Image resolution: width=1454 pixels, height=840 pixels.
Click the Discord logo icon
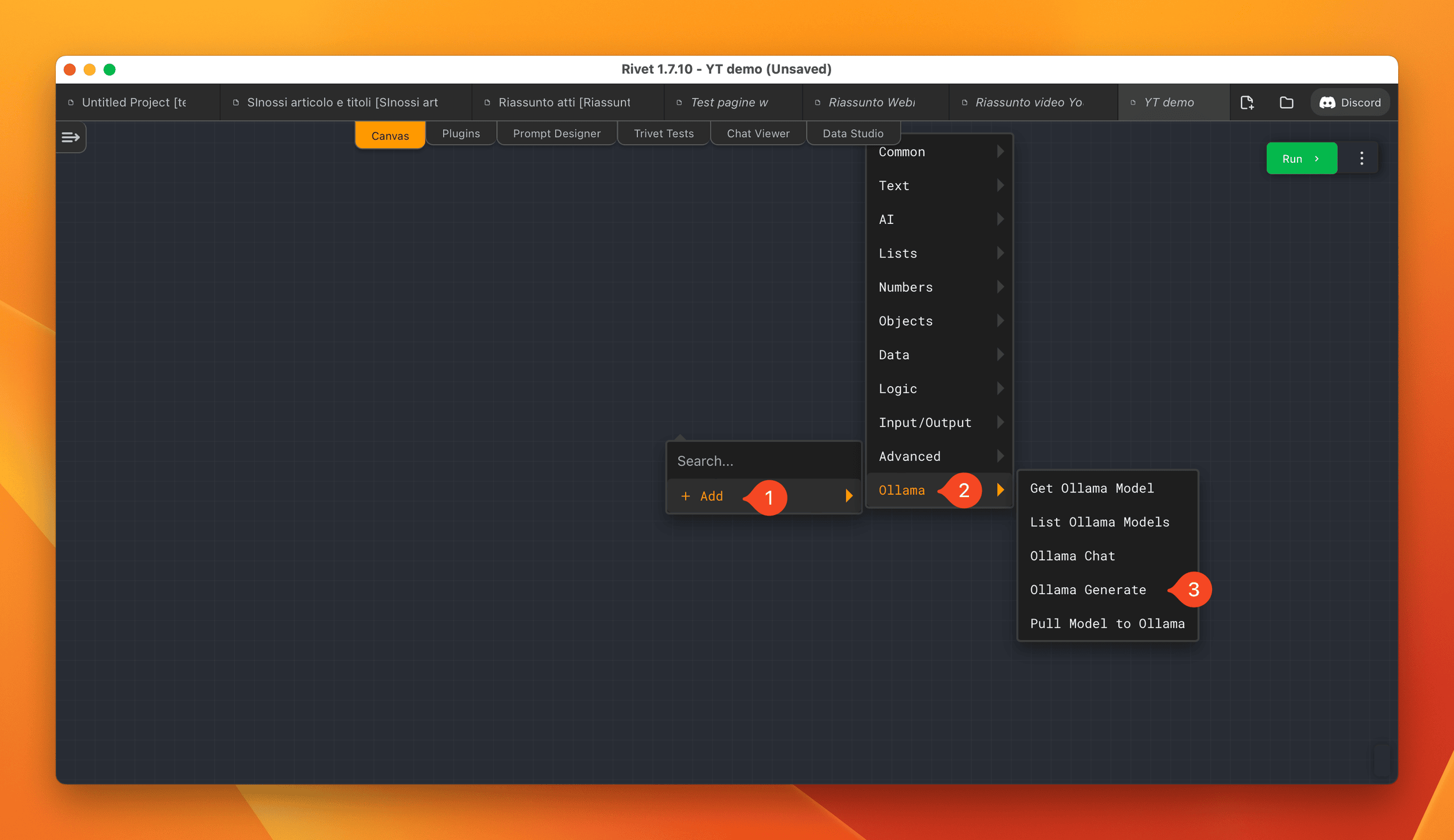coord(1327,103)
